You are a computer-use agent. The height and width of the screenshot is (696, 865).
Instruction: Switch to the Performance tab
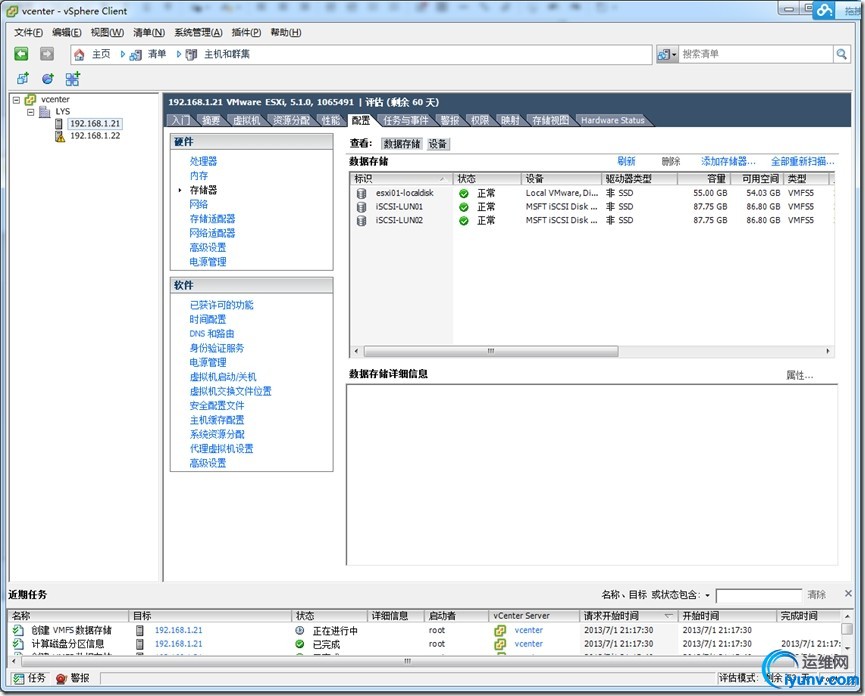331,120
